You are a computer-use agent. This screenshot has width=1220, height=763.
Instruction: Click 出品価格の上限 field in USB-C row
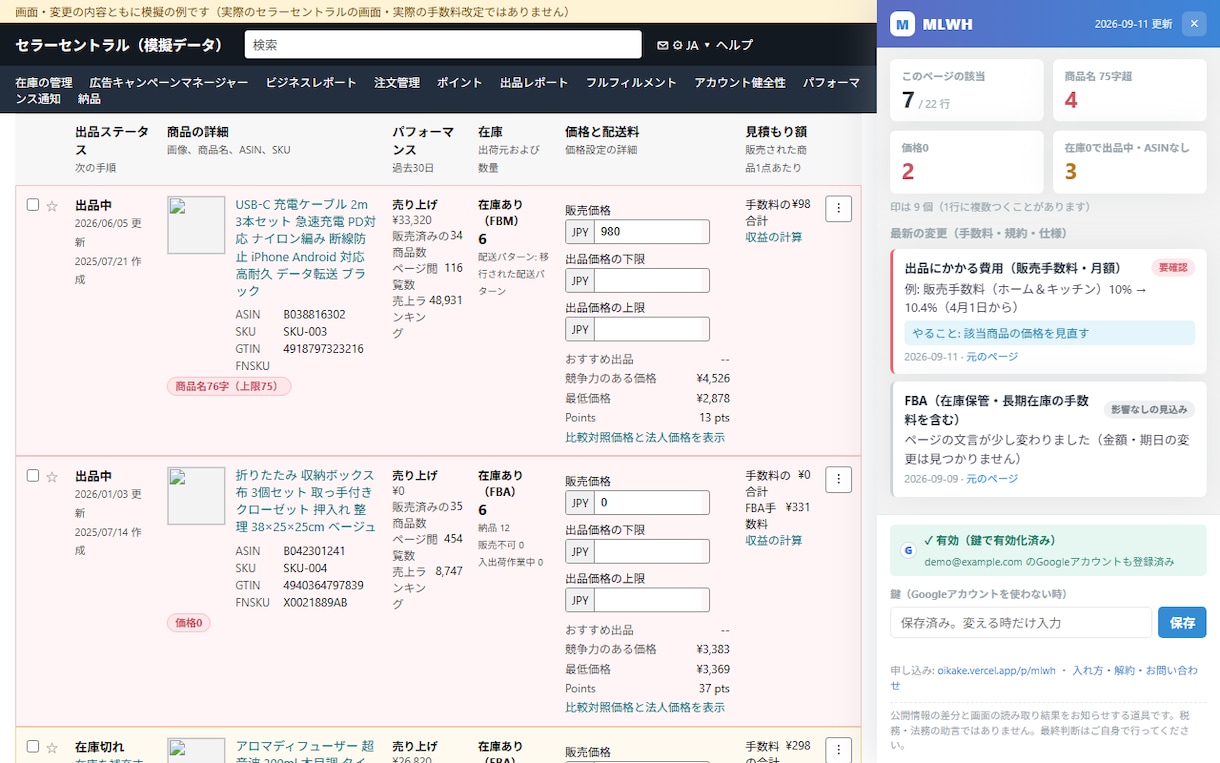click(651, 329)
